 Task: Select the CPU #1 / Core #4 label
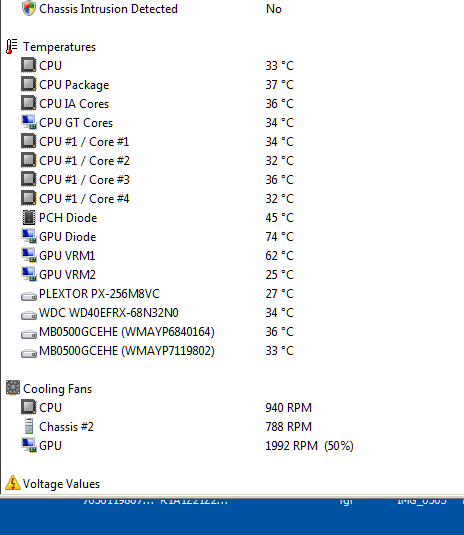(84, 199)
